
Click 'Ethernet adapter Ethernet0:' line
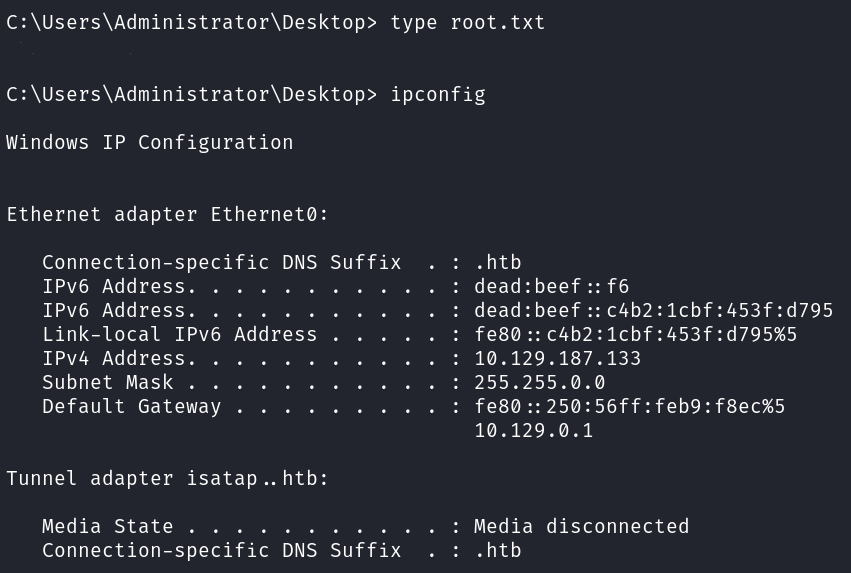coord(168,214)
